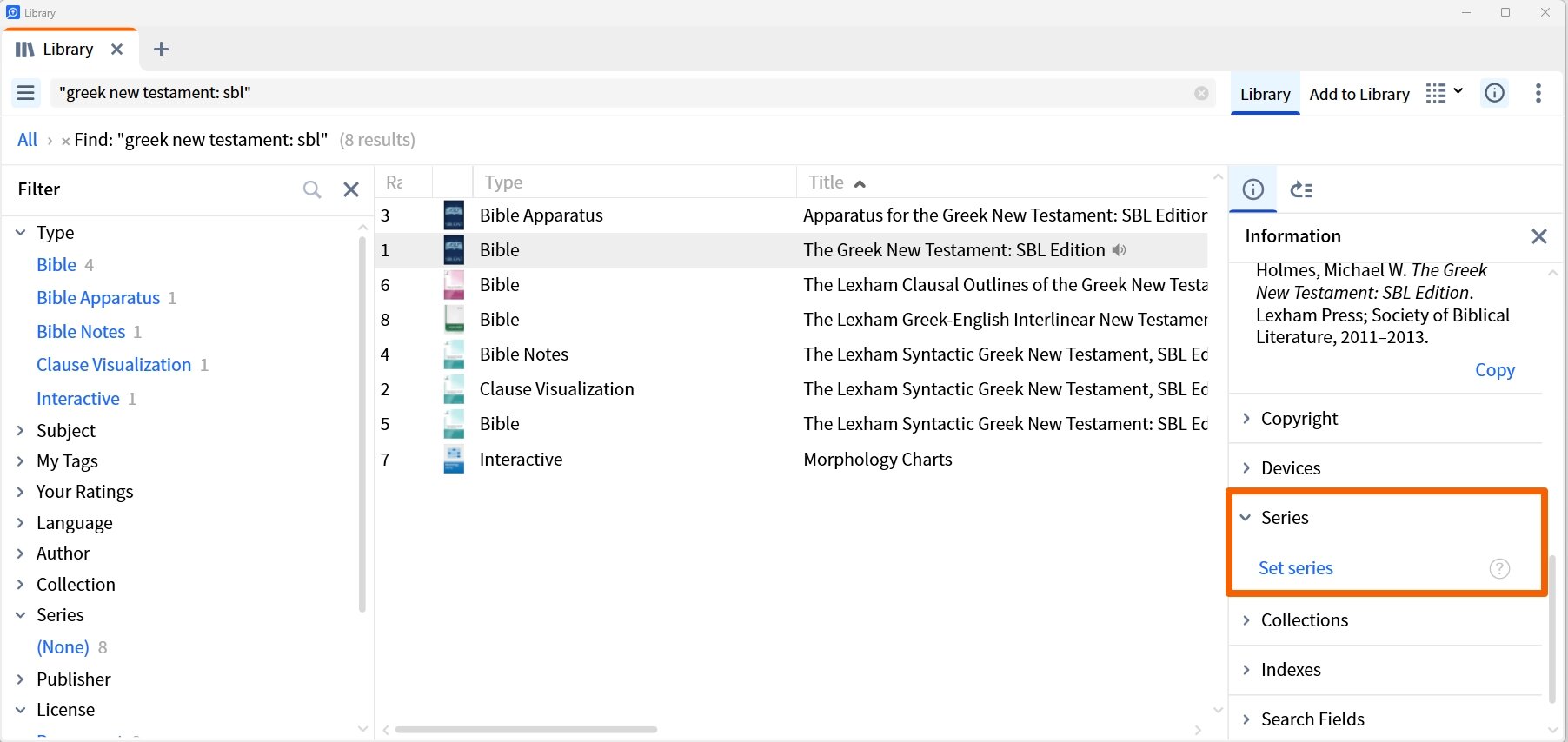Click Morphology Charts interactive thumbnail

coord(454,460)
